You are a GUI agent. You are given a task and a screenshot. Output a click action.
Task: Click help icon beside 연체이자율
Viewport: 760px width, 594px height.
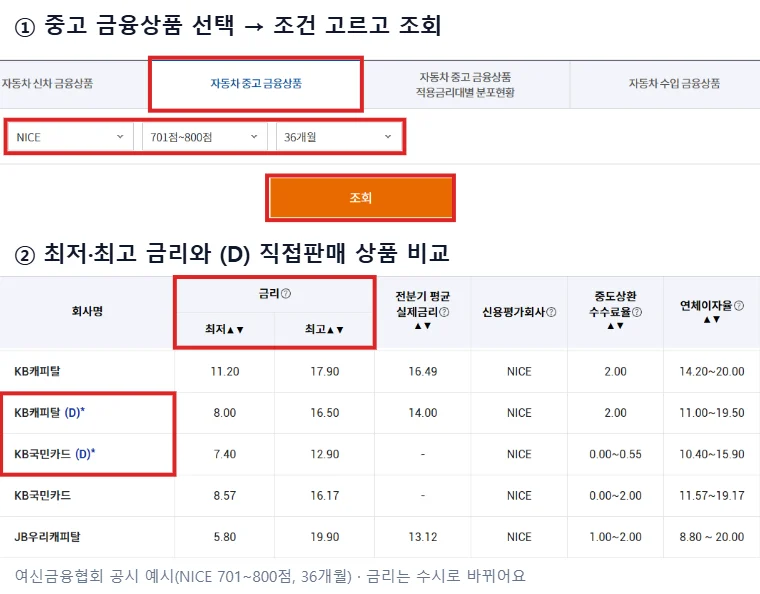point(739,305)
